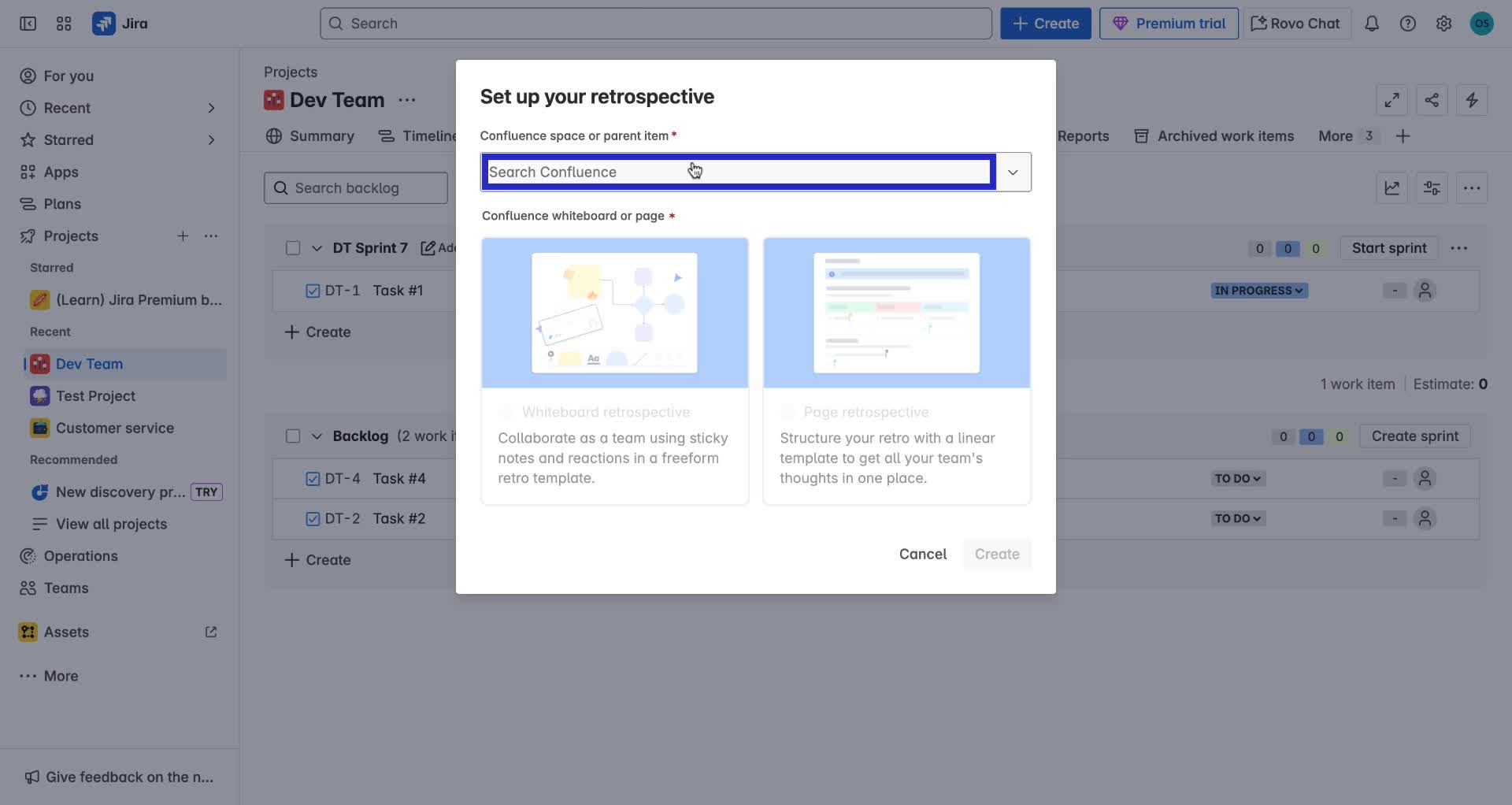Collapse the DT Sprint 7 section
The height and width of the screenshot is (805, 1512).
point(317,247)
